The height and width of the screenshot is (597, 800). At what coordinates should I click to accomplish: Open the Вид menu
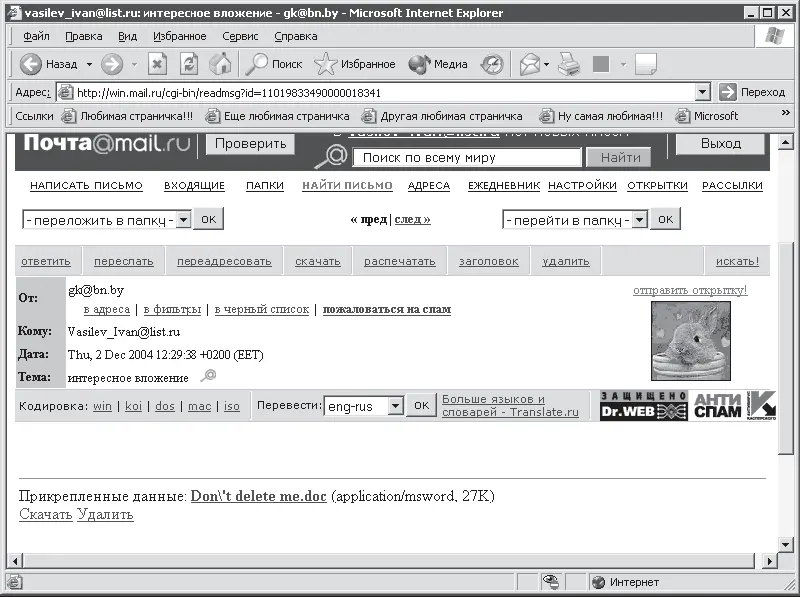[128, 36]
